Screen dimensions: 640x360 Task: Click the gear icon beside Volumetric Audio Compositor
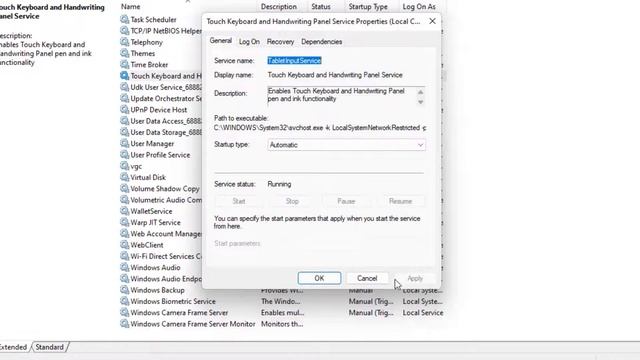point(124,200)
